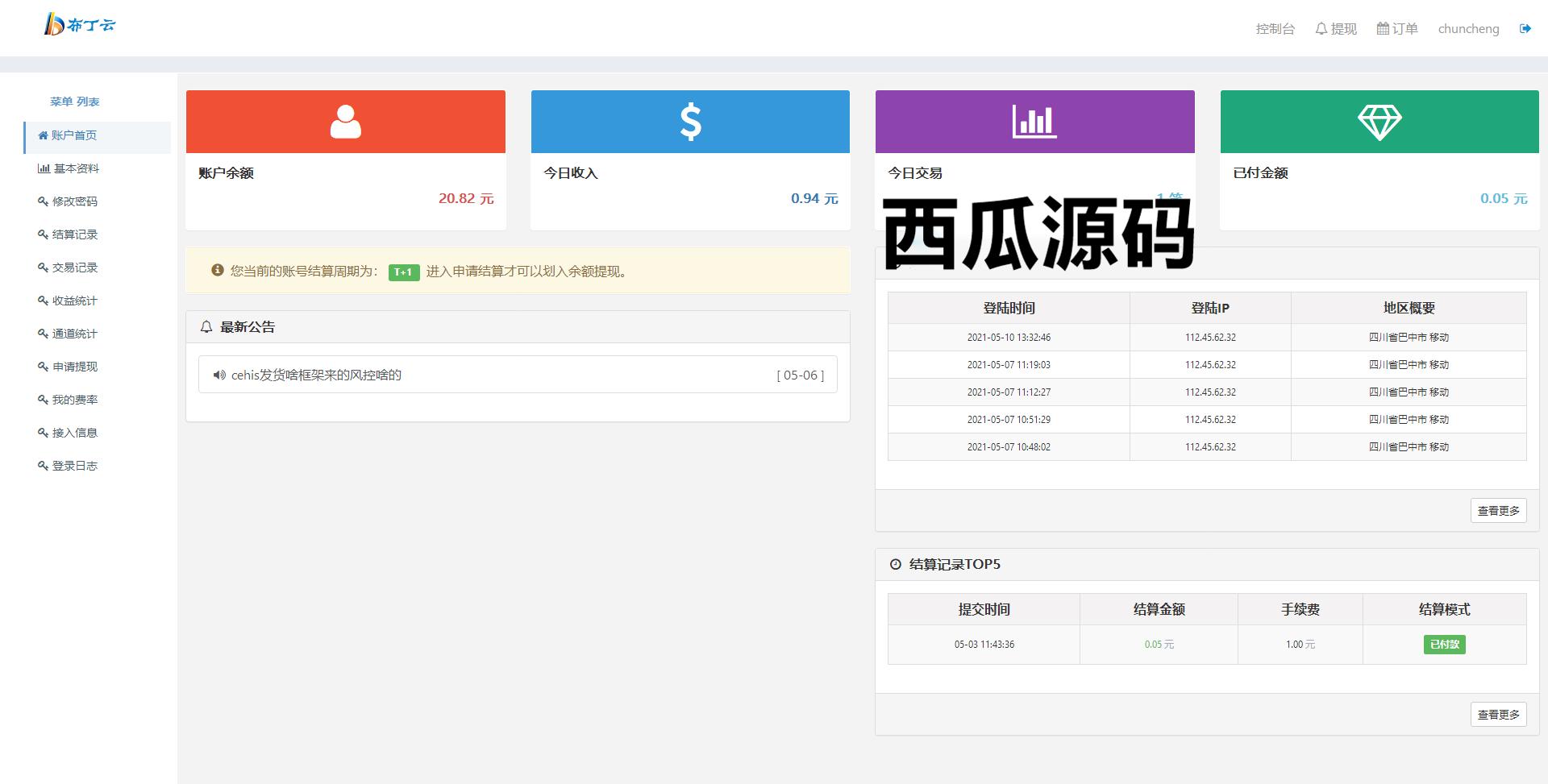Open 接入信息 in the sidebar
Screen dimensions: 1548x784
(x=68, y=433)
